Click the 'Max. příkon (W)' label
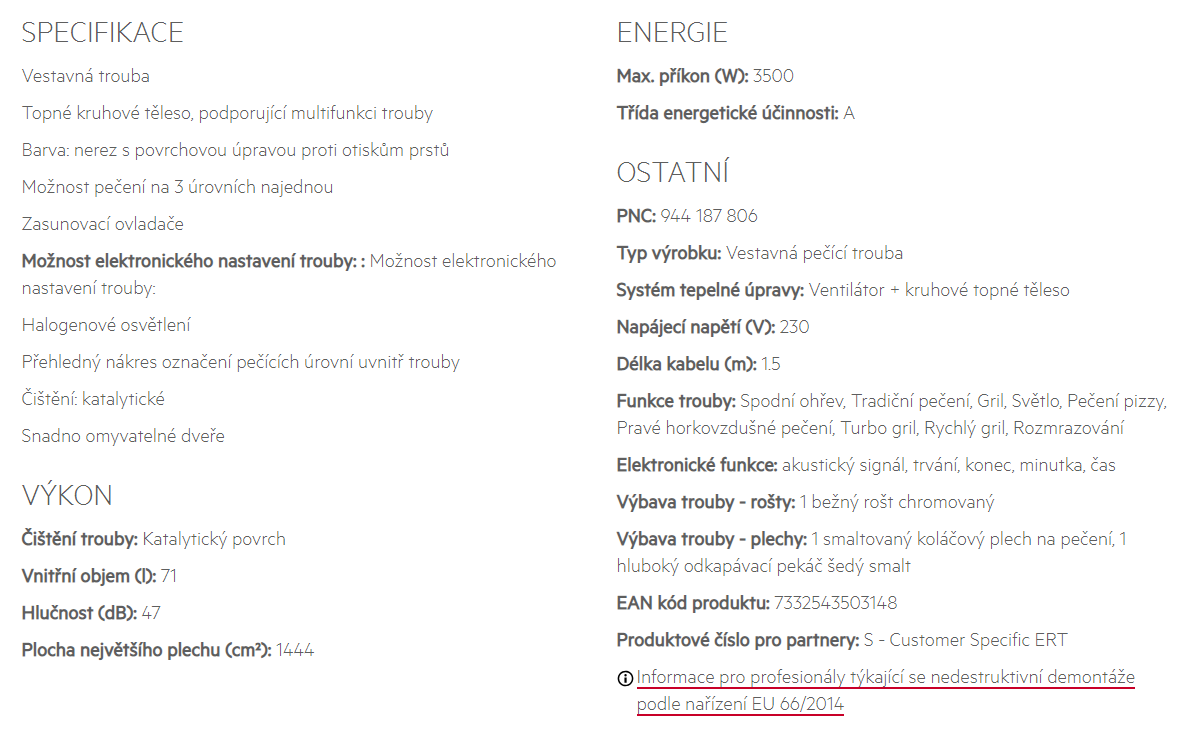Screen dimensions: 1188x751 pos(683,76)
